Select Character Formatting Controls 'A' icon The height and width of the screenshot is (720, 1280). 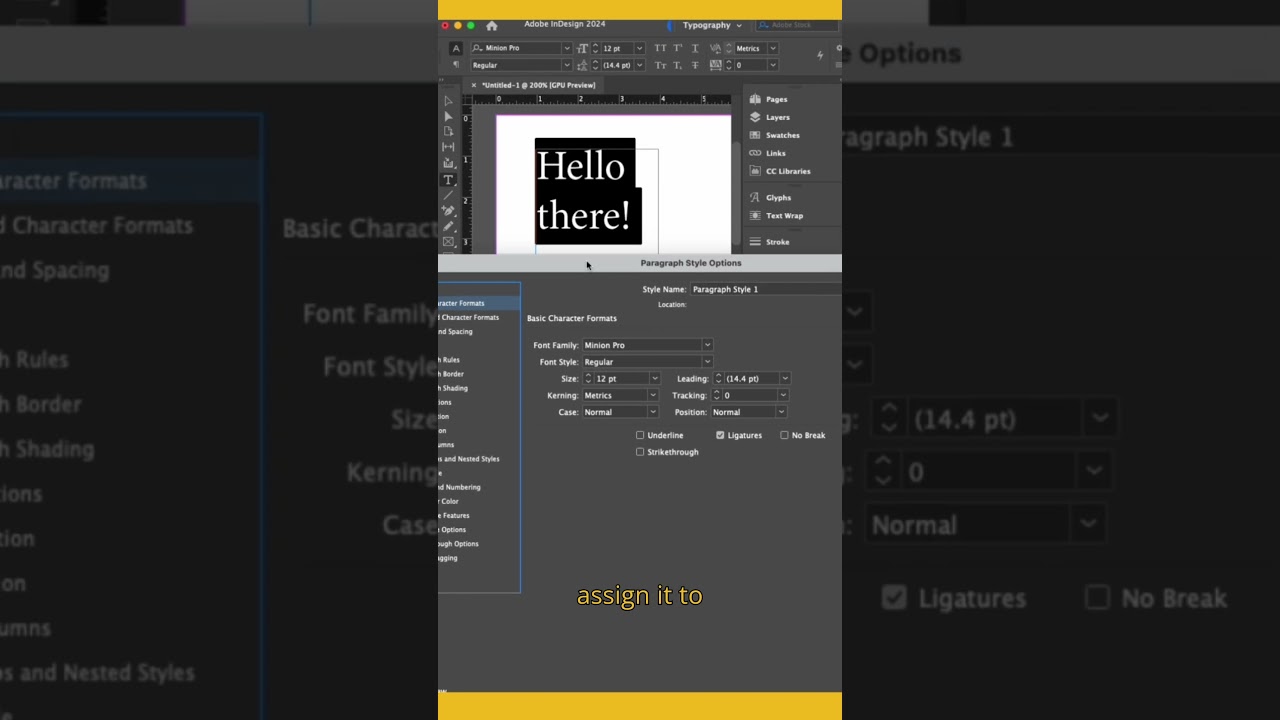pos(456,48)
